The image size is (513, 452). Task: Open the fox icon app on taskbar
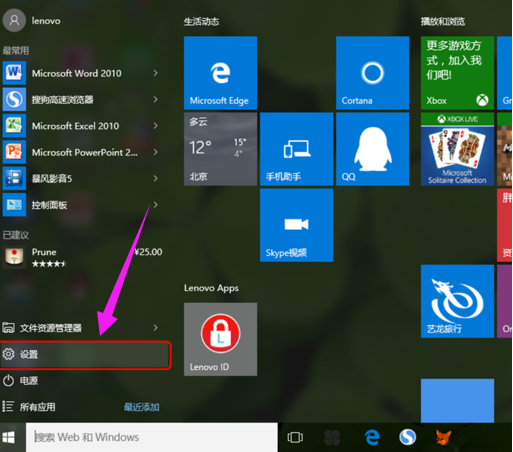[x=443, y=437]
